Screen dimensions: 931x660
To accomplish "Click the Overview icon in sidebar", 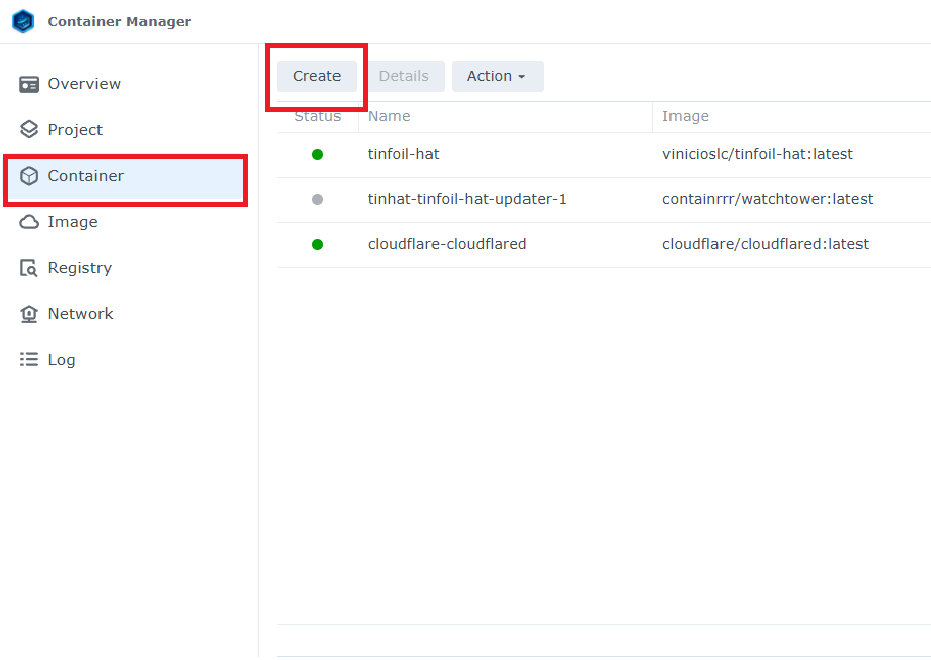I will point(29,84).
